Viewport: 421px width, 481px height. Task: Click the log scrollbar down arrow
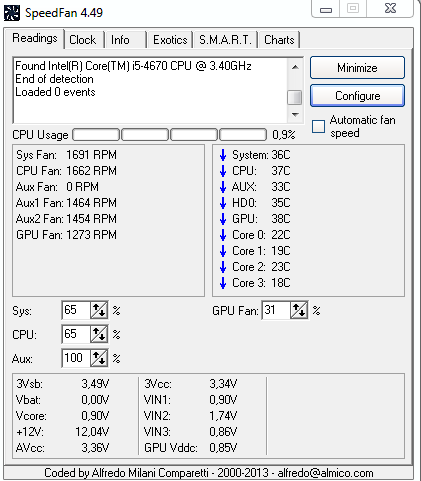[295, 115]
